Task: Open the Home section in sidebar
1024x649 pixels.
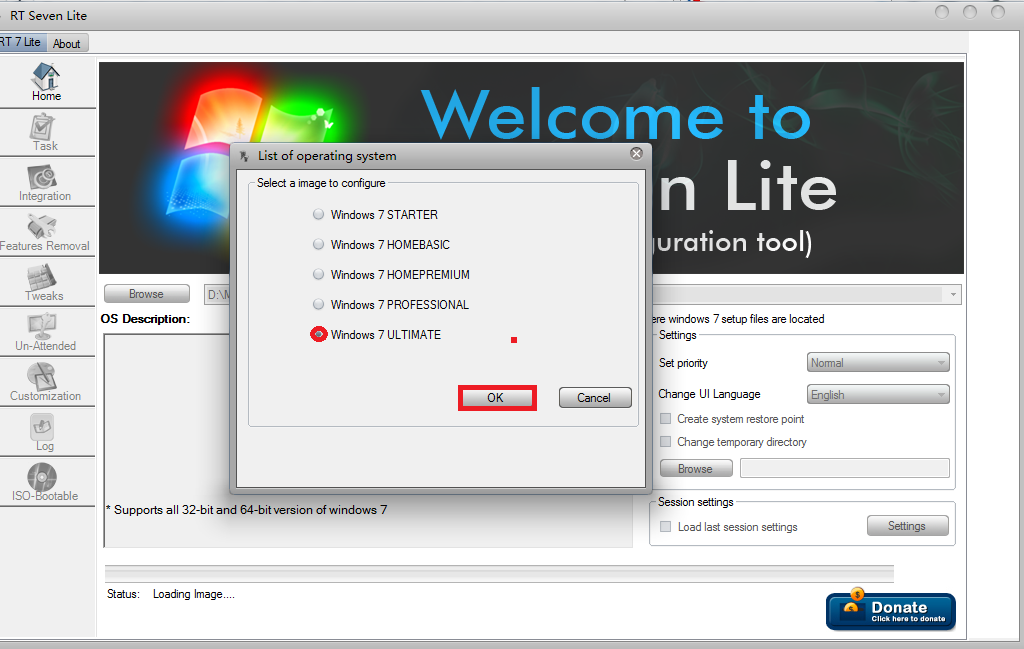Action: pos(46,82)
